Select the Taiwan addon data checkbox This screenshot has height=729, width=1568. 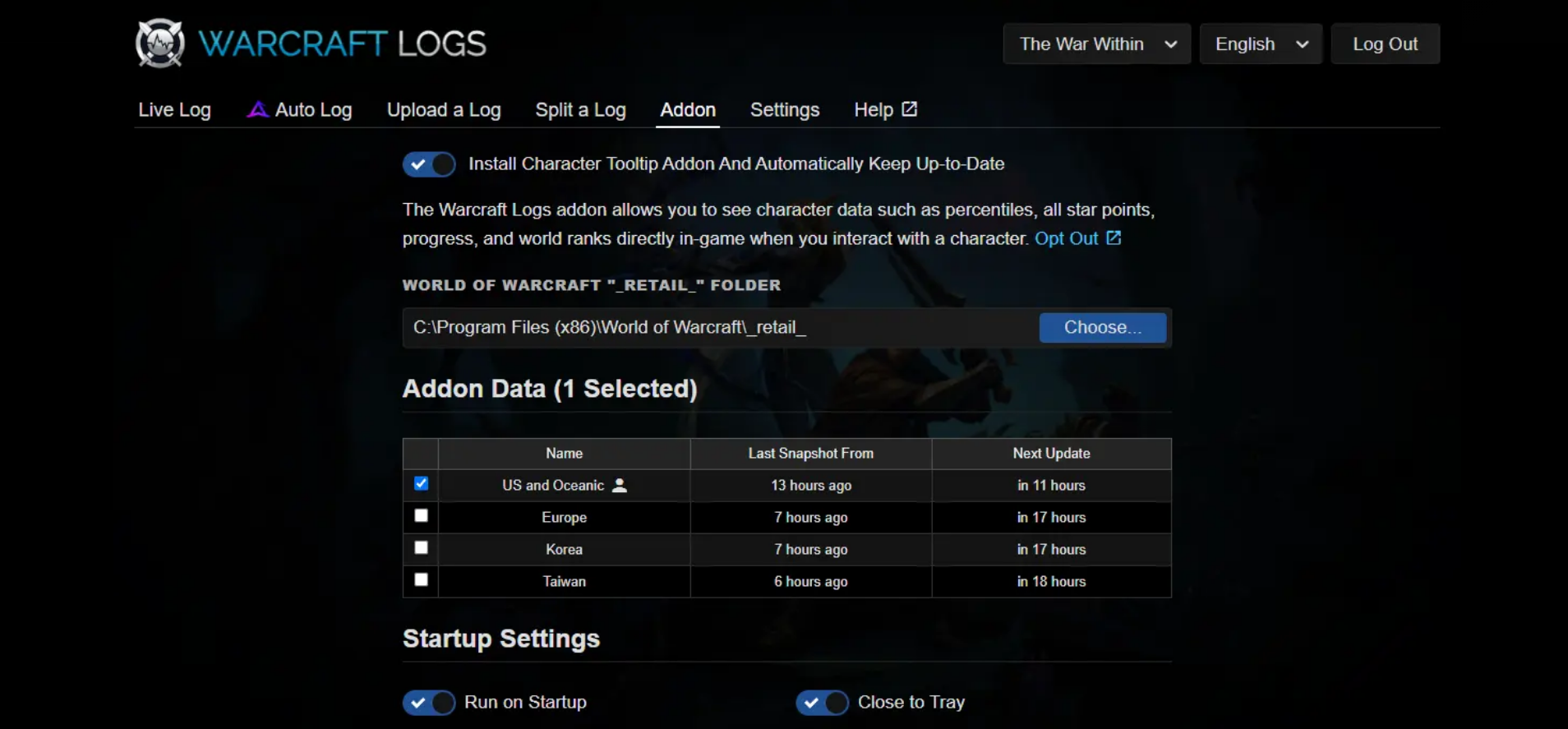[421, 579]
